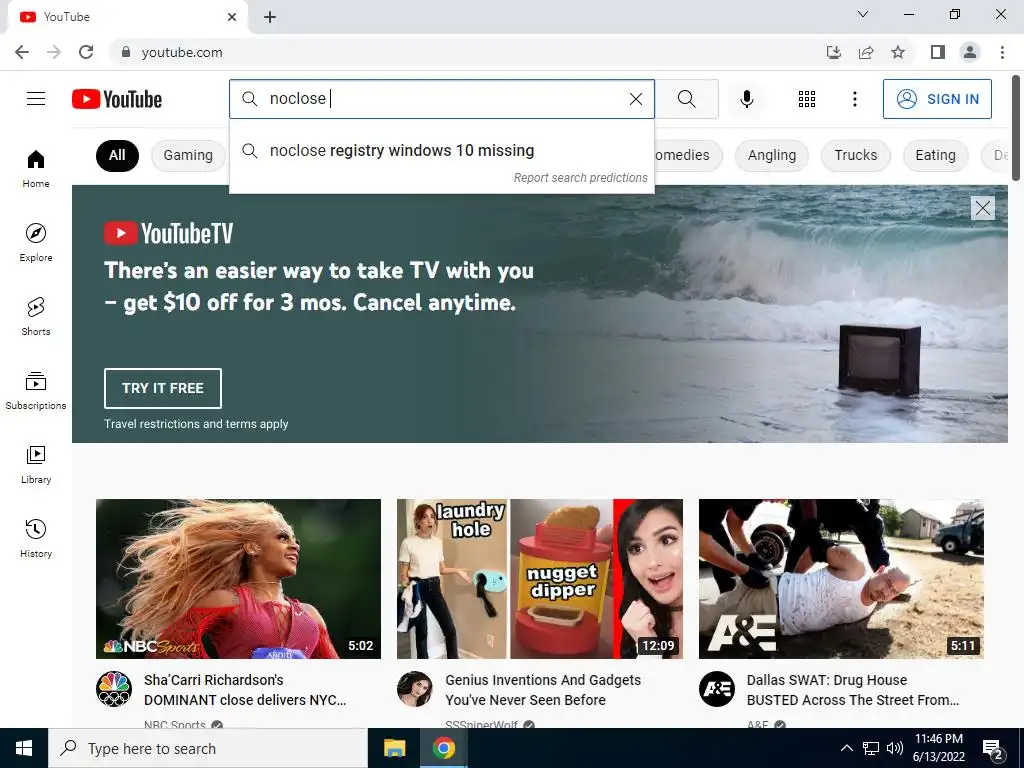Click TRY IT FREE button
Screen dimensions: 1024x768
pyautogui.click(x=163, y=388)
